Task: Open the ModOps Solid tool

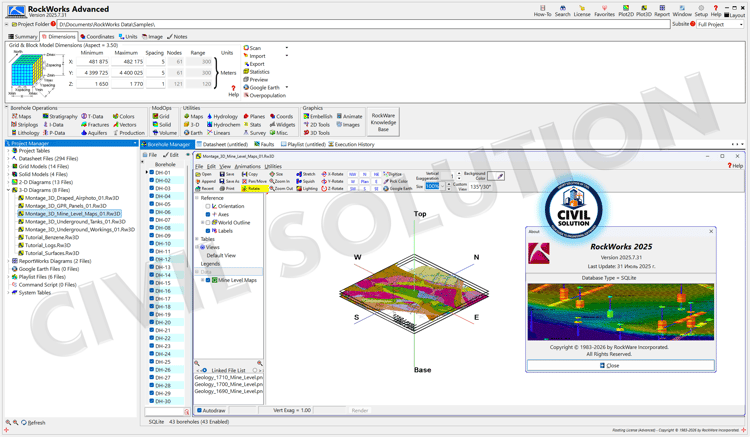Action: coord(162,124)
